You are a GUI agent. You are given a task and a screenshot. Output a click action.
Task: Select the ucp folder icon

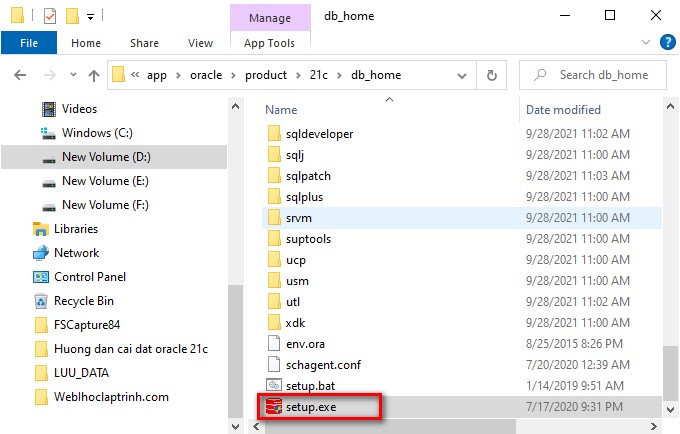point(274,260)
